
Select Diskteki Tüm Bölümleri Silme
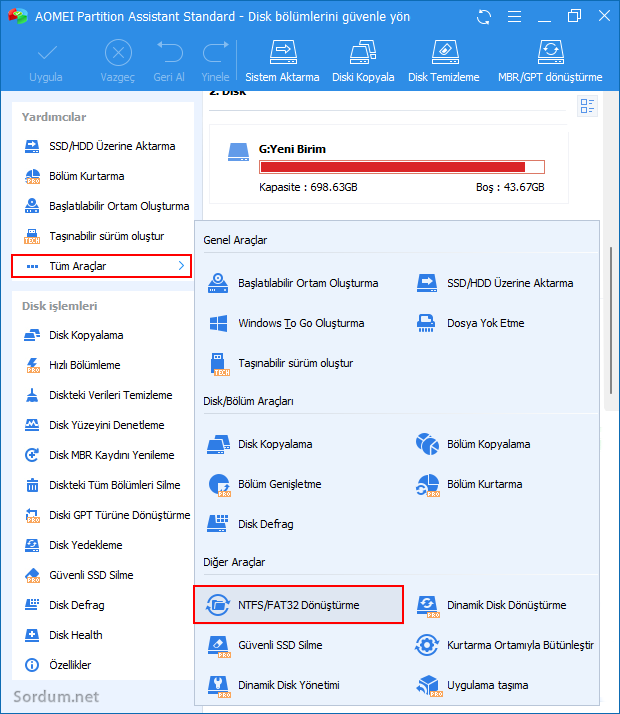[x=103, y=485]
